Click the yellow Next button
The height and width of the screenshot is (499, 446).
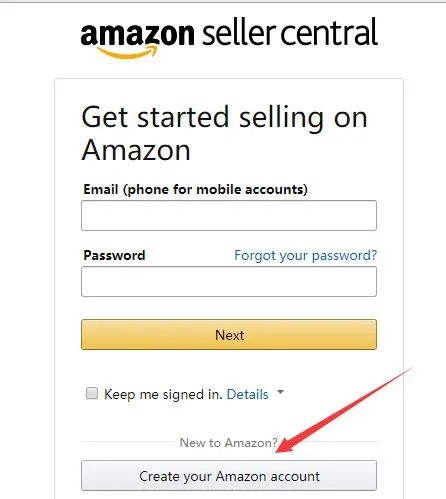pyautogui.click(x=229, y=335)
